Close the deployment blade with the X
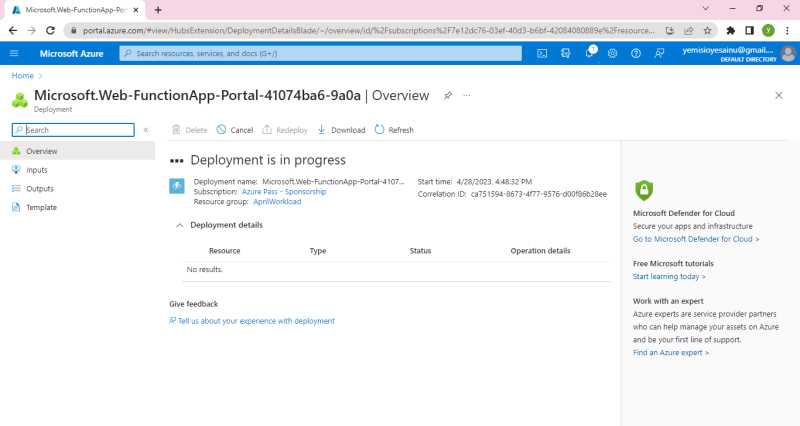 coord(779,95)
